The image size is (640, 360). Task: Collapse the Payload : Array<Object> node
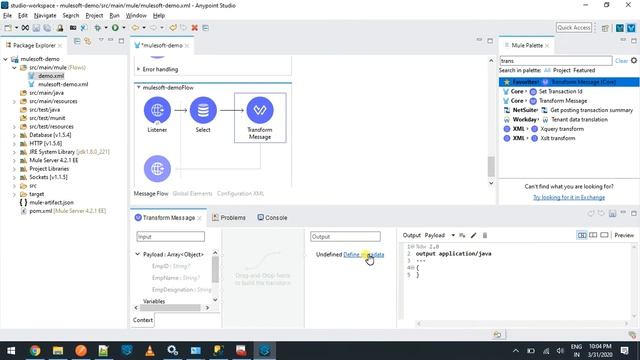point(138,254)
